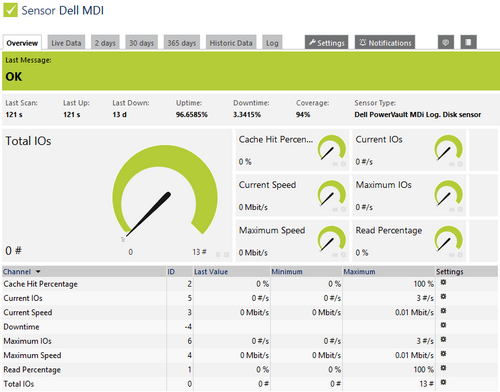Click the Maximum IOs channel name in table
This screenshot has width=500, height=392.
coord(27,341)
